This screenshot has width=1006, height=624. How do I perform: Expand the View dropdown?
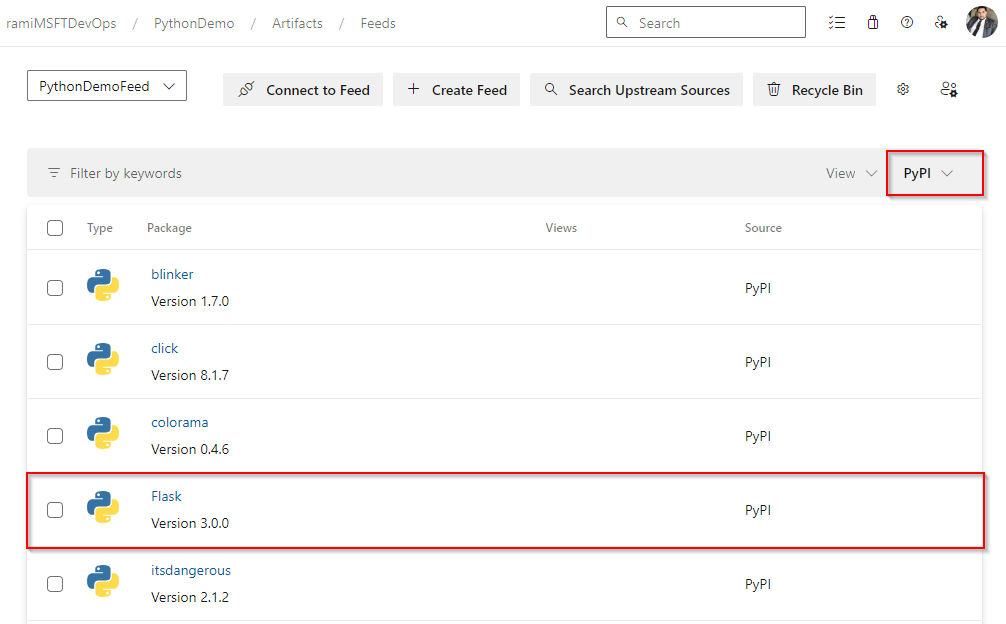[x=849, y=172]
